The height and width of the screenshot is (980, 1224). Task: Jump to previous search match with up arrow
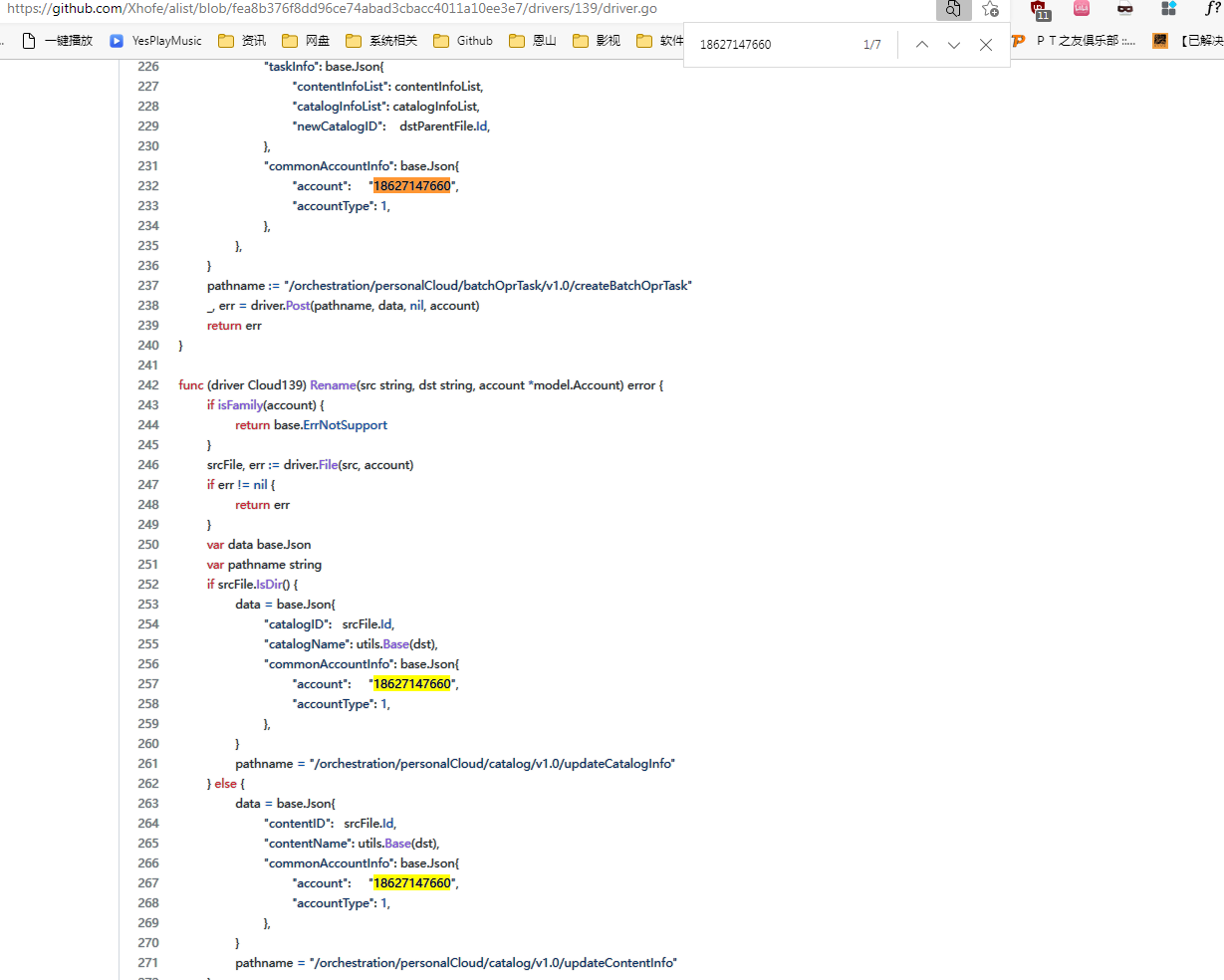921,44
